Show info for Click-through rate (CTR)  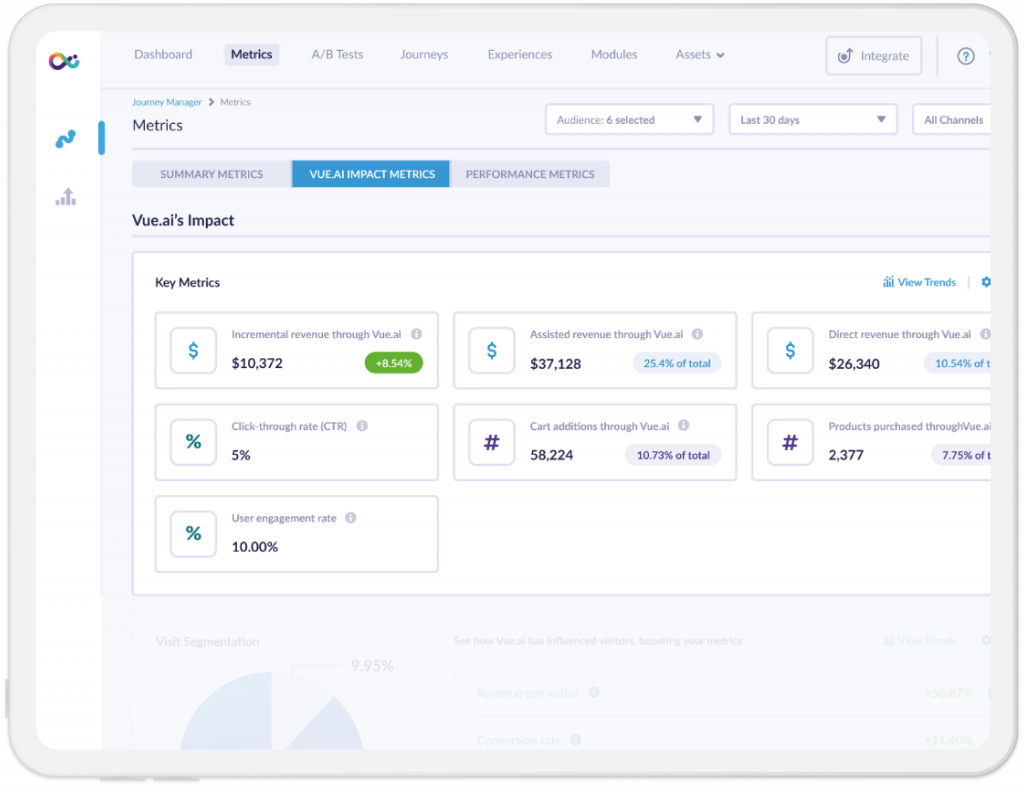click(x=362, y=426)
